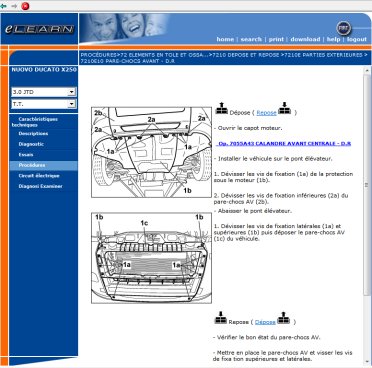The image size is (372, 368).
Task: Click the search link in header
Action: [x=251, y=39]
